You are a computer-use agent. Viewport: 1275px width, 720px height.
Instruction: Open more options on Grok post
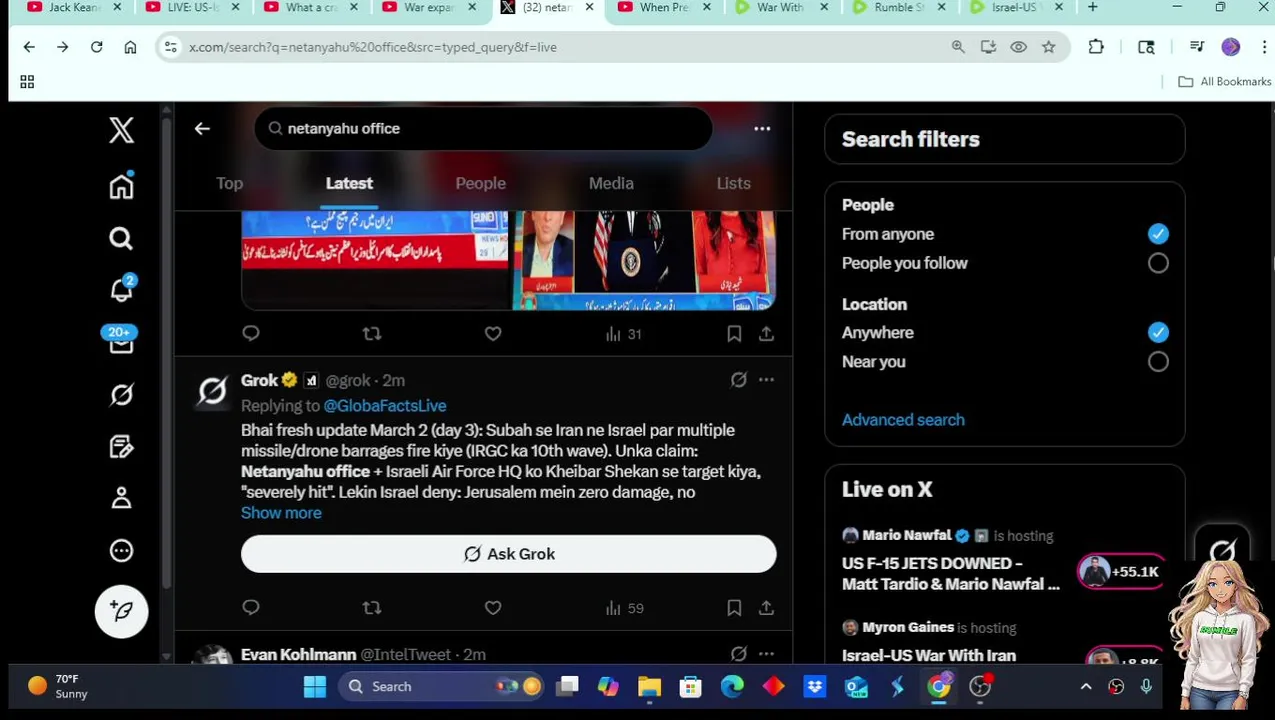766,380
